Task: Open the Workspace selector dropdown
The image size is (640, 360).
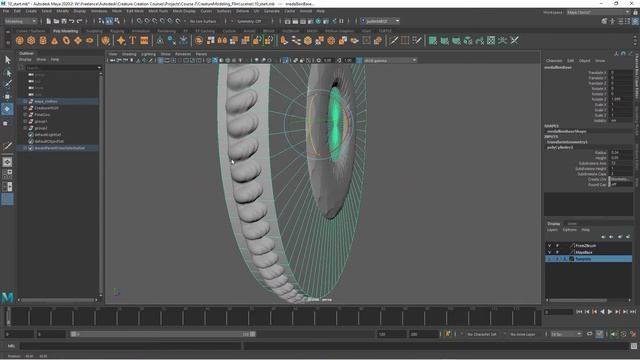Action: (x=598, y=12)
